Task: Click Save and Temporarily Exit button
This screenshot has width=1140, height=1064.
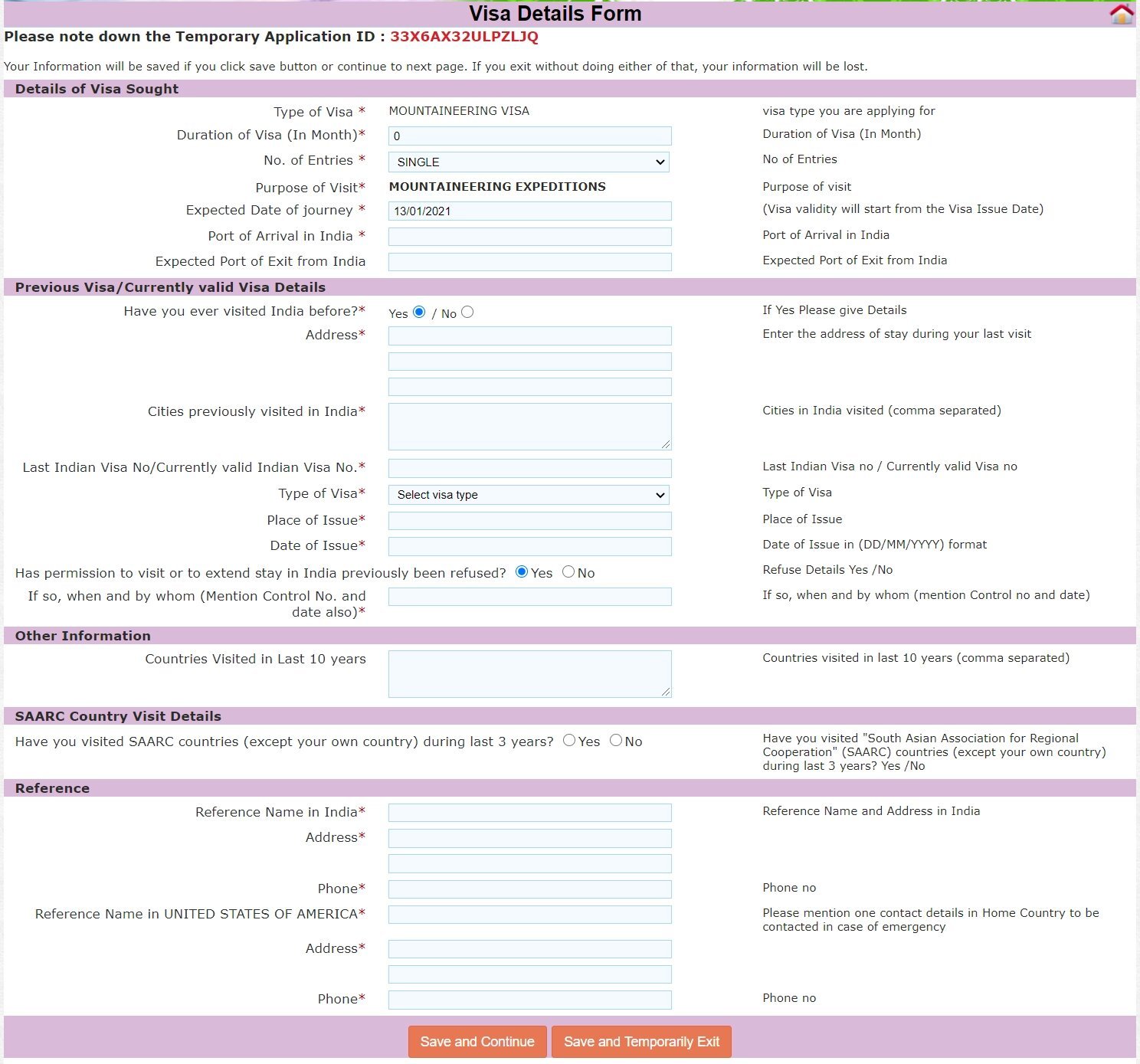Action: (x=641, y=1042)
